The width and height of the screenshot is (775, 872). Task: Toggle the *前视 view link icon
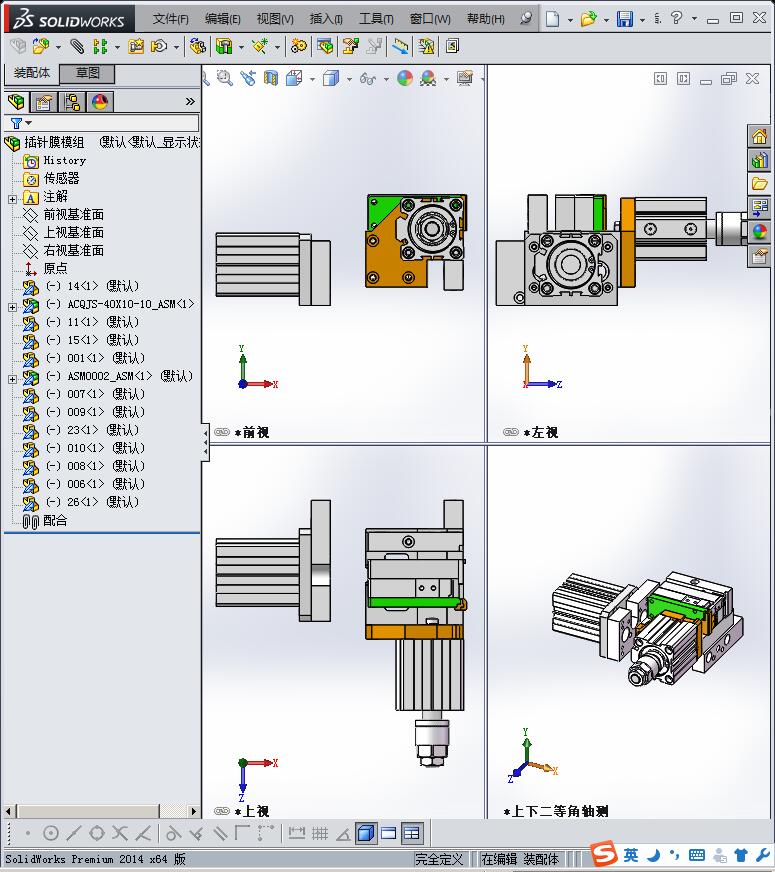222,432
